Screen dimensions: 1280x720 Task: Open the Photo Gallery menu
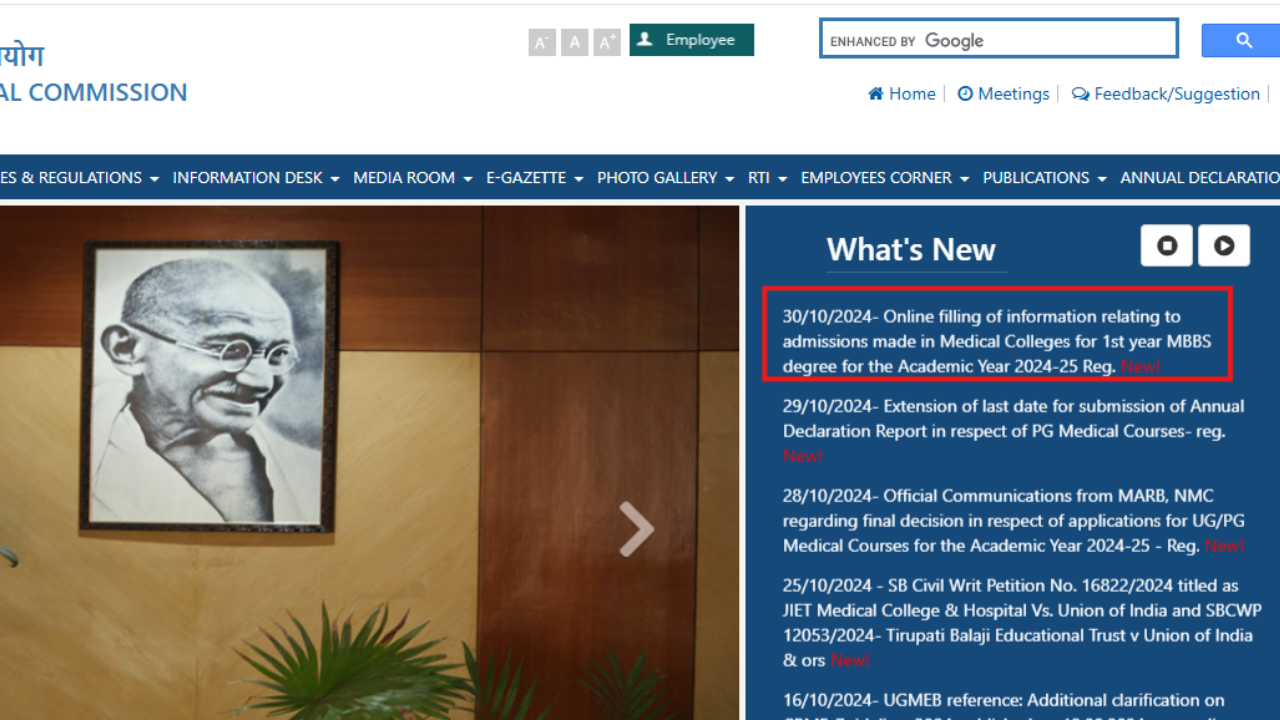[665, 178]
